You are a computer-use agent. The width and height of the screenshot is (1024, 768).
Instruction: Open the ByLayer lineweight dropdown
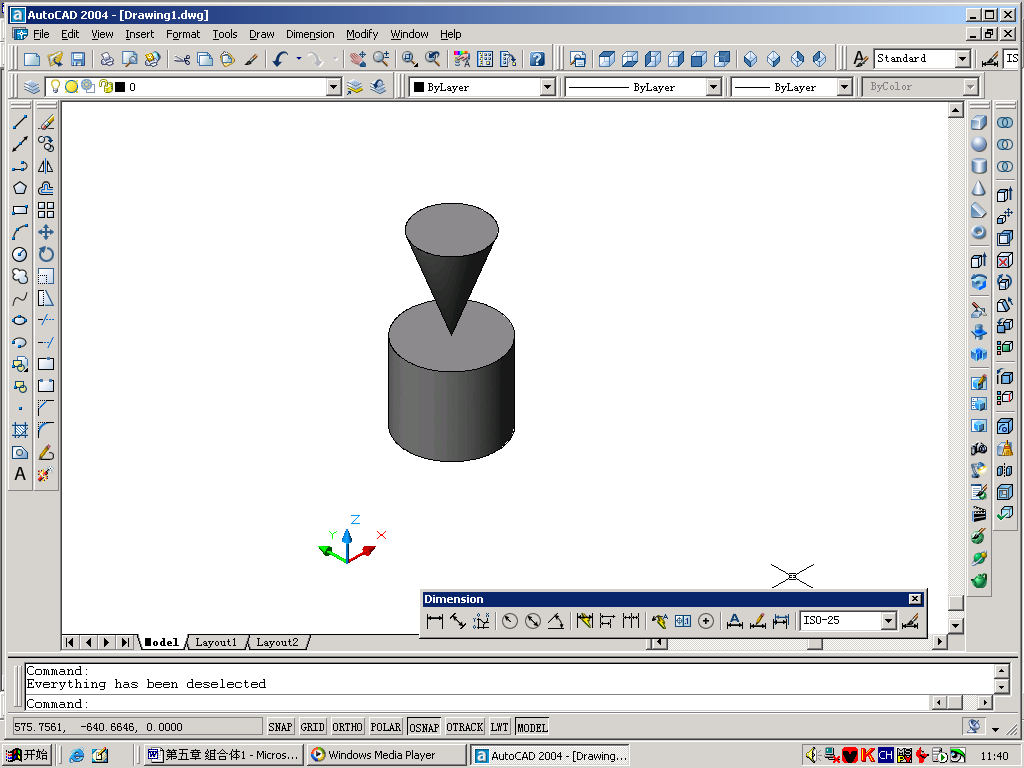[844, 87]
